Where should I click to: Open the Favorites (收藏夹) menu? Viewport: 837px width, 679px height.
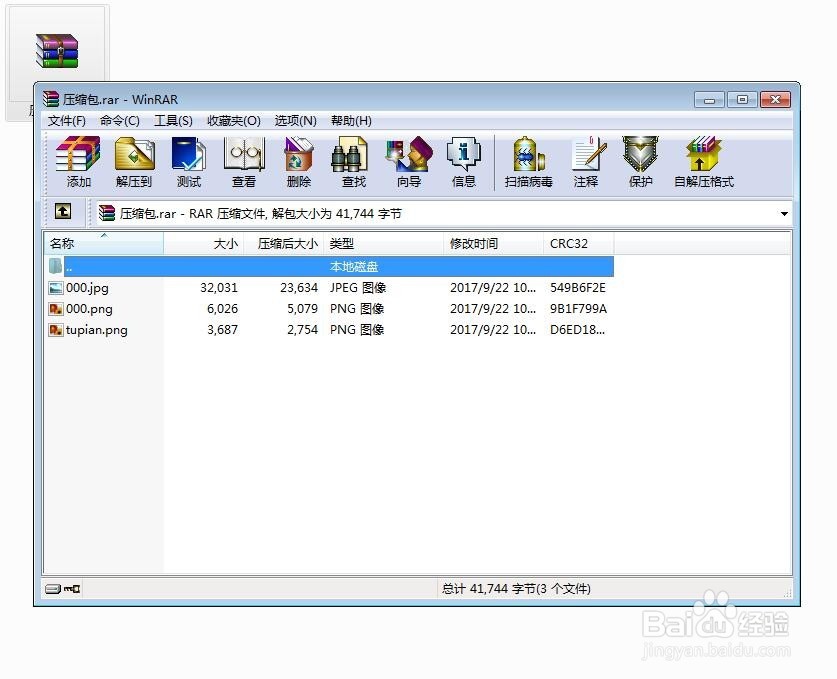[234, 121]
